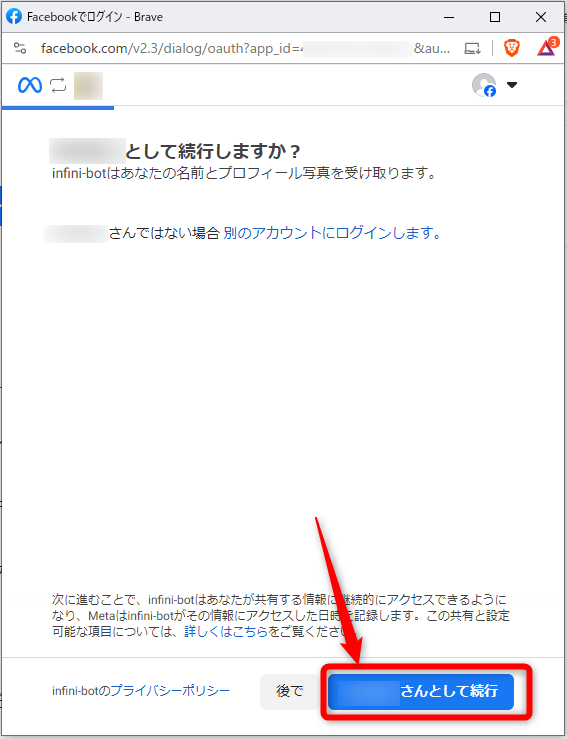Open site settings icon in the address bar
This screenshot has height=739, width=567.
pyautogui.click(x=20, y=48)
